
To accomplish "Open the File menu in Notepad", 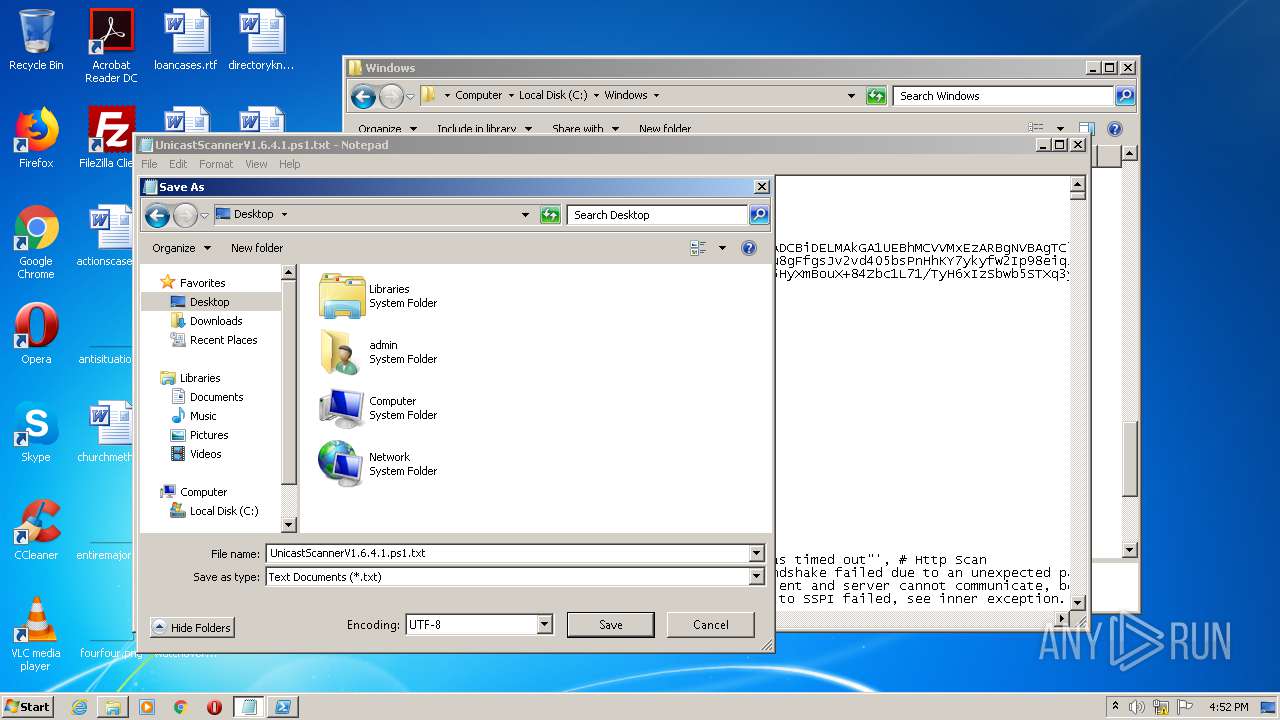I will point(149,164).
